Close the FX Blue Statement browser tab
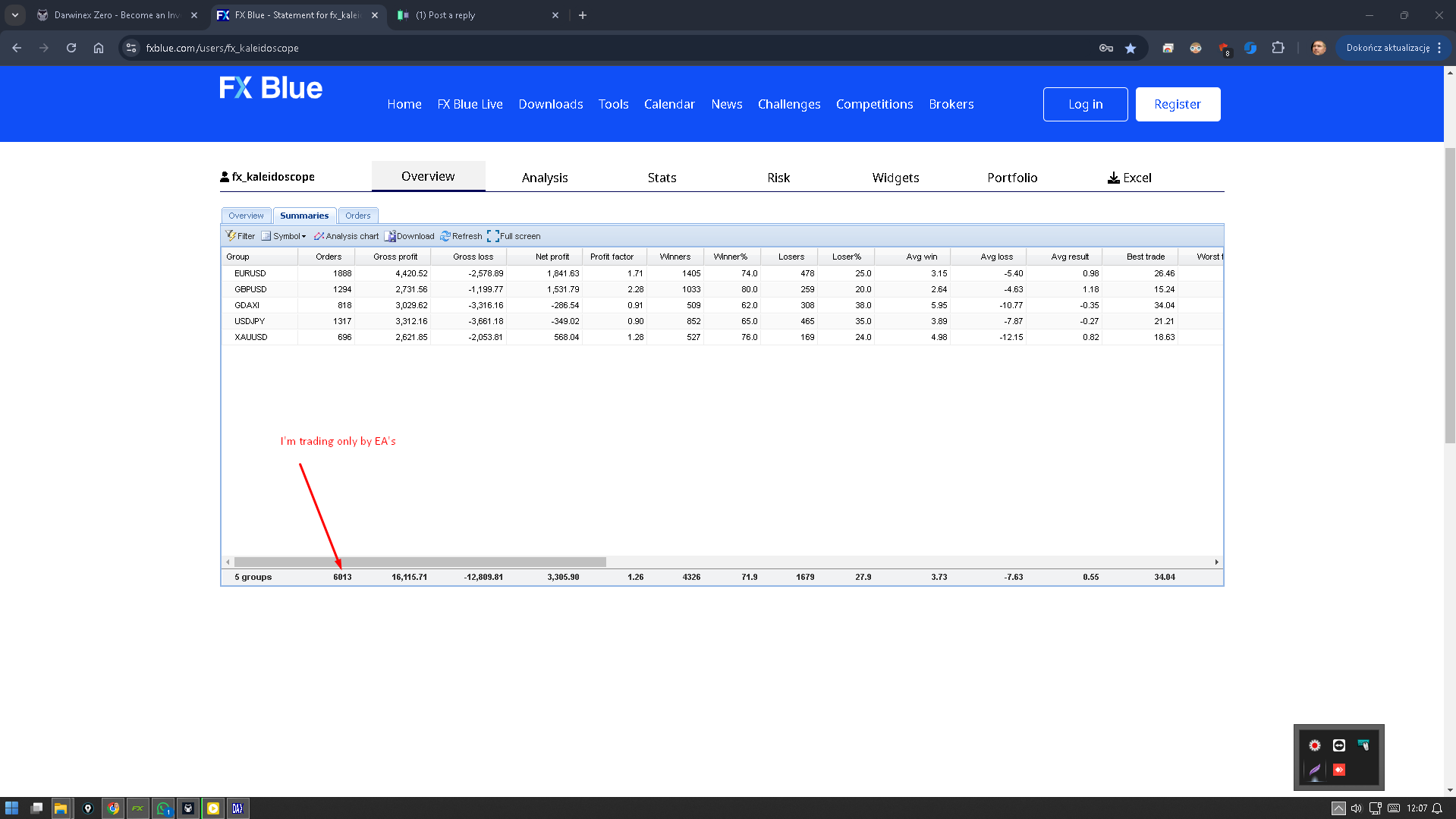 click(x=375, y=15)
